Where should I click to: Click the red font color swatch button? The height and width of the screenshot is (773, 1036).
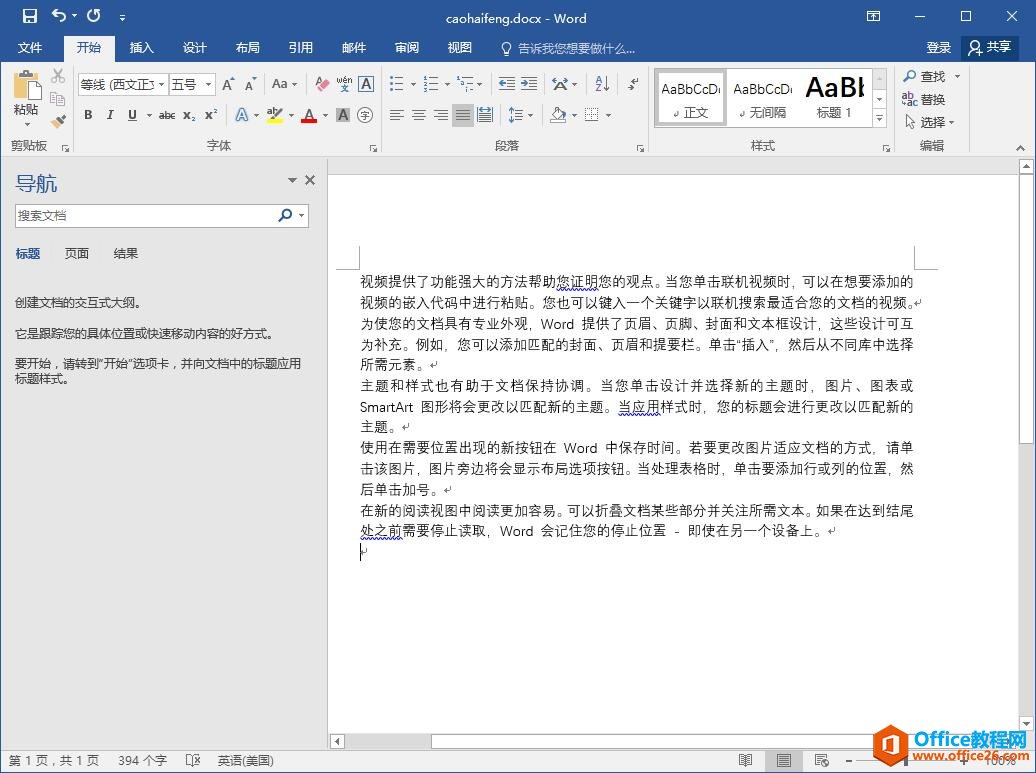(309, 116)
